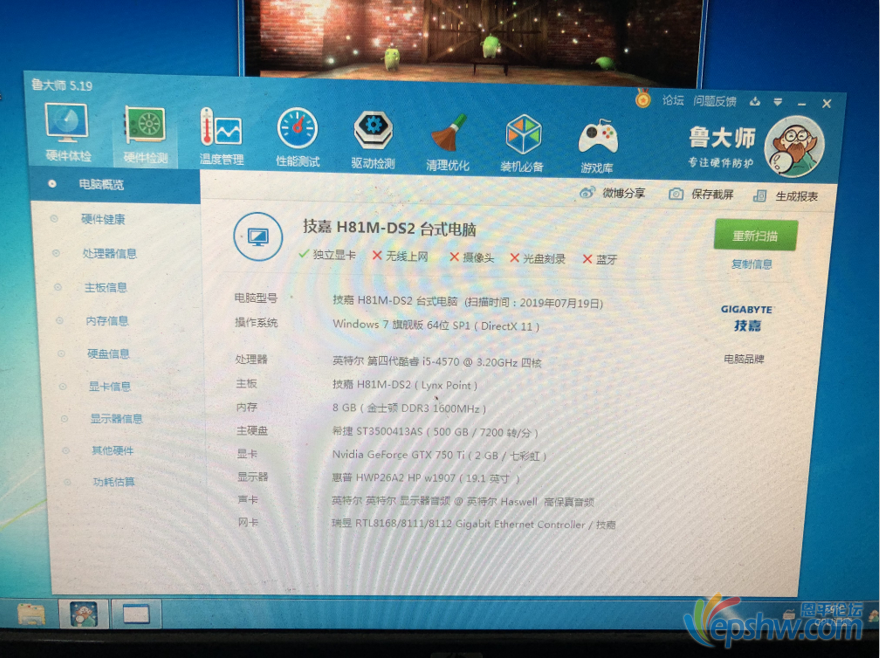Click the 鲁大师 old man avatar
Screen dimensions: 880x658
point(795,146)
